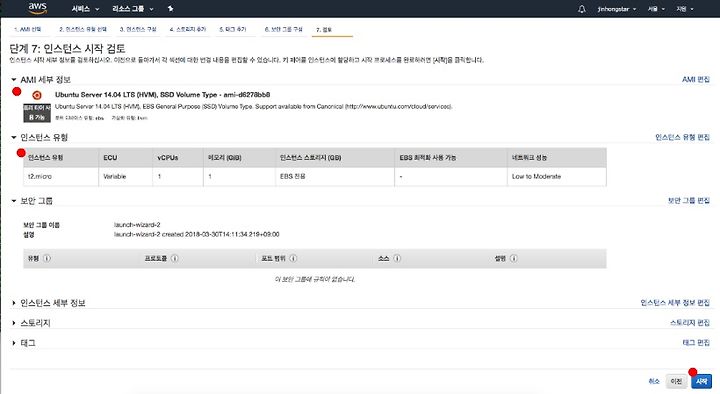The height and width of the screenshot is (394, 720).
Task: Expand the 태그 section
Action: click(x=14, y=343)
